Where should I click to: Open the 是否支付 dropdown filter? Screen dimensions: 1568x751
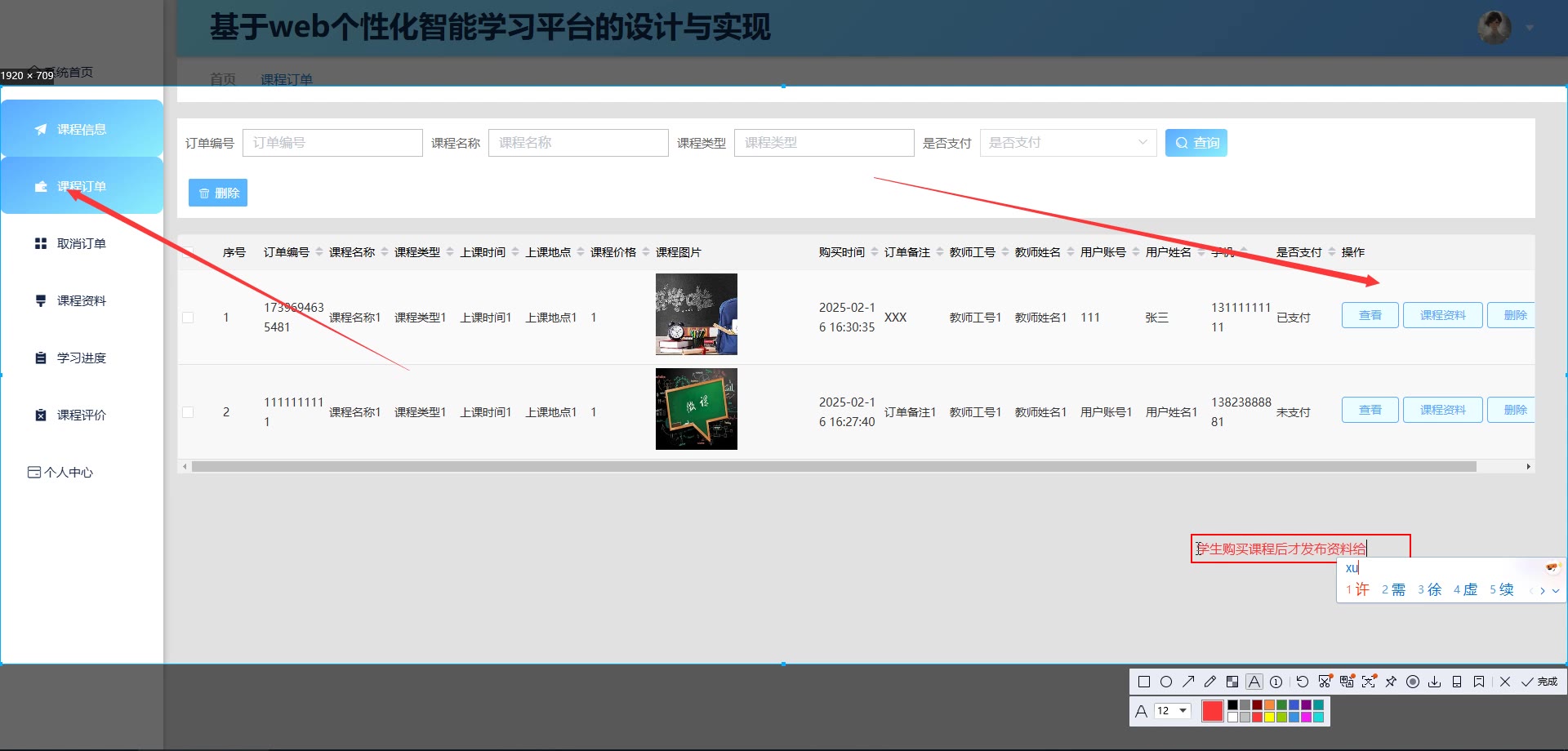(1067, 143)
